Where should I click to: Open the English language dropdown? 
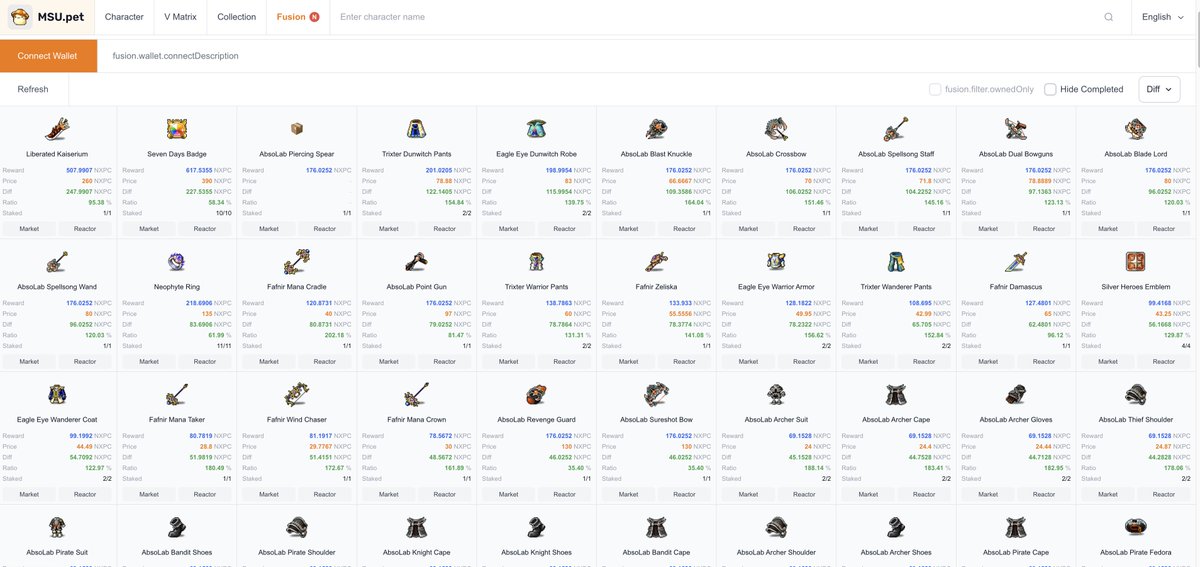(x=1164, y=17)
